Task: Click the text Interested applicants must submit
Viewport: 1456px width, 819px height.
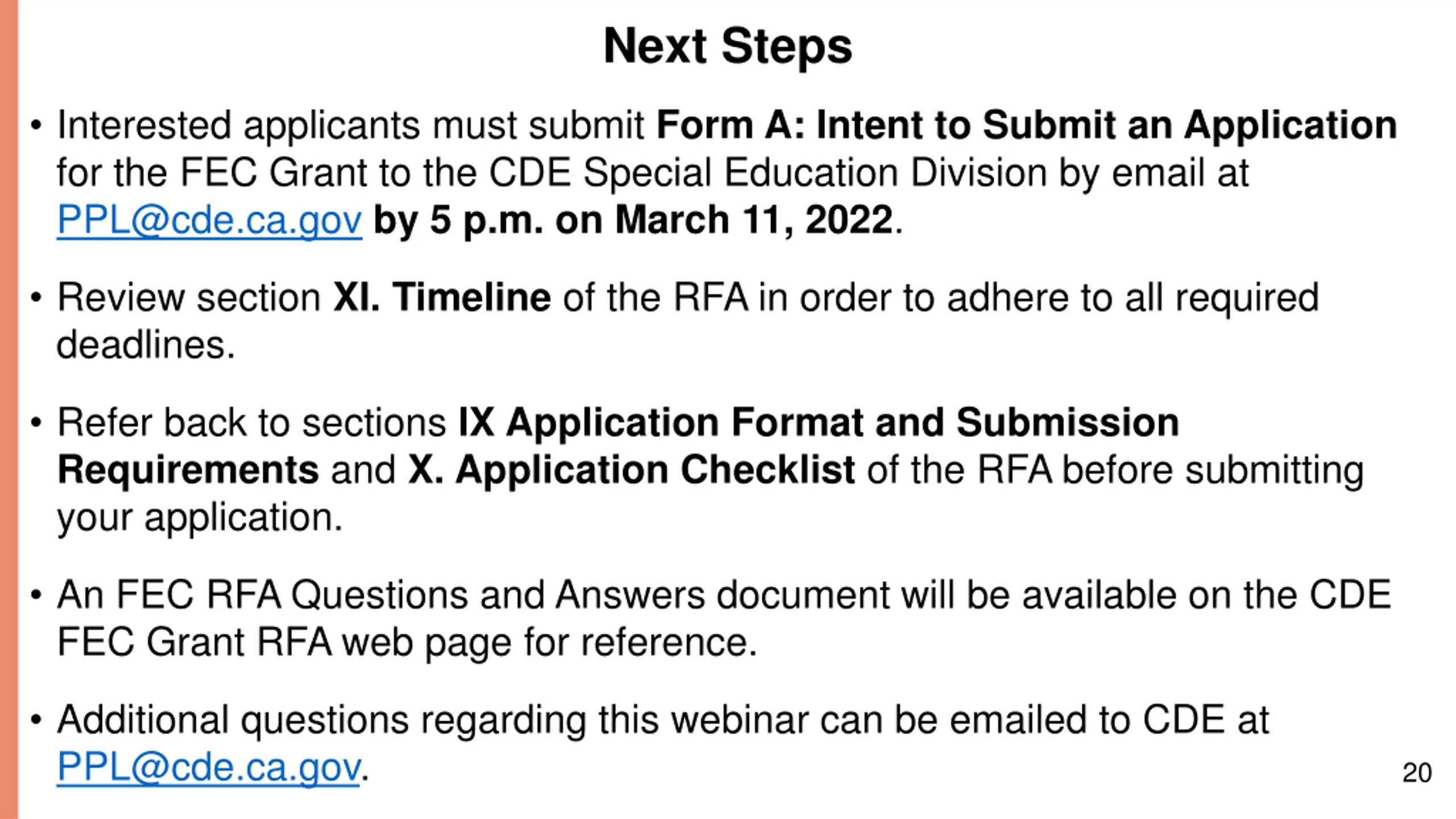Action: (x=350, y=126)
